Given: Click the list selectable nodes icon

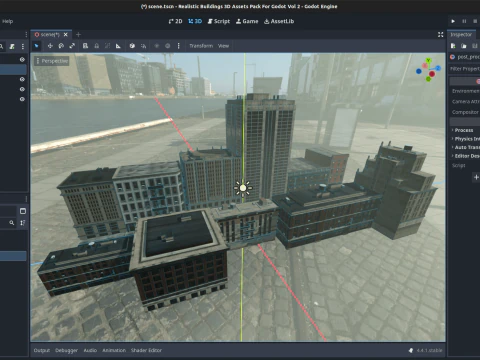Looking at the screenshot, I should pyautogui.click(x=85, y=46).
